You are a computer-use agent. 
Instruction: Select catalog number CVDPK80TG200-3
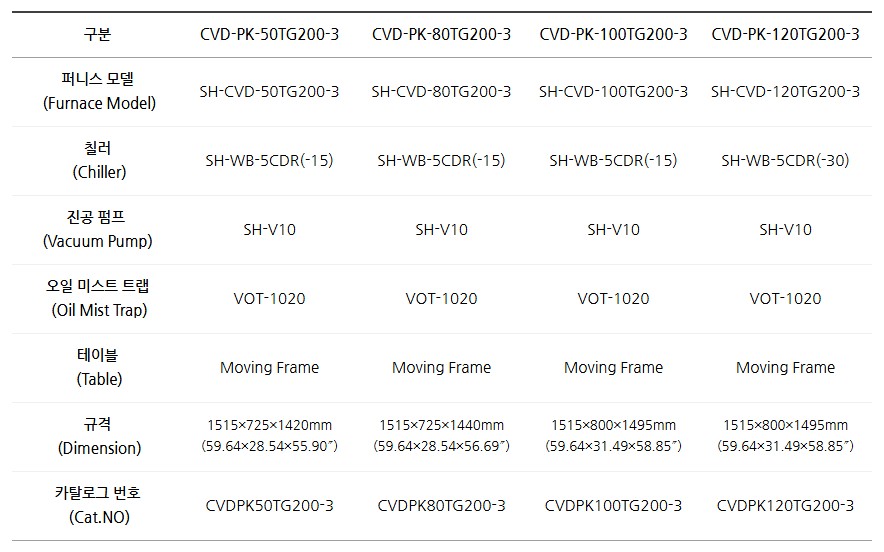pos(441,505)
